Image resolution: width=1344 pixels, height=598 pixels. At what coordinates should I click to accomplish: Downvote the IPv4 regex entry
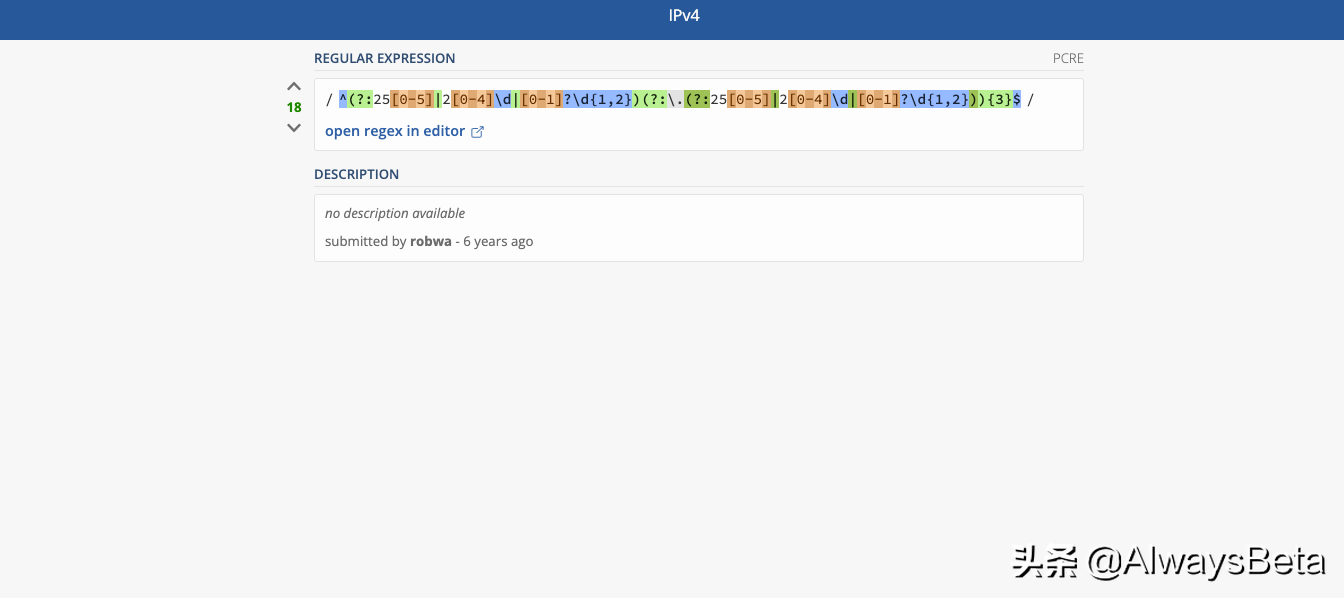[294, 128]
